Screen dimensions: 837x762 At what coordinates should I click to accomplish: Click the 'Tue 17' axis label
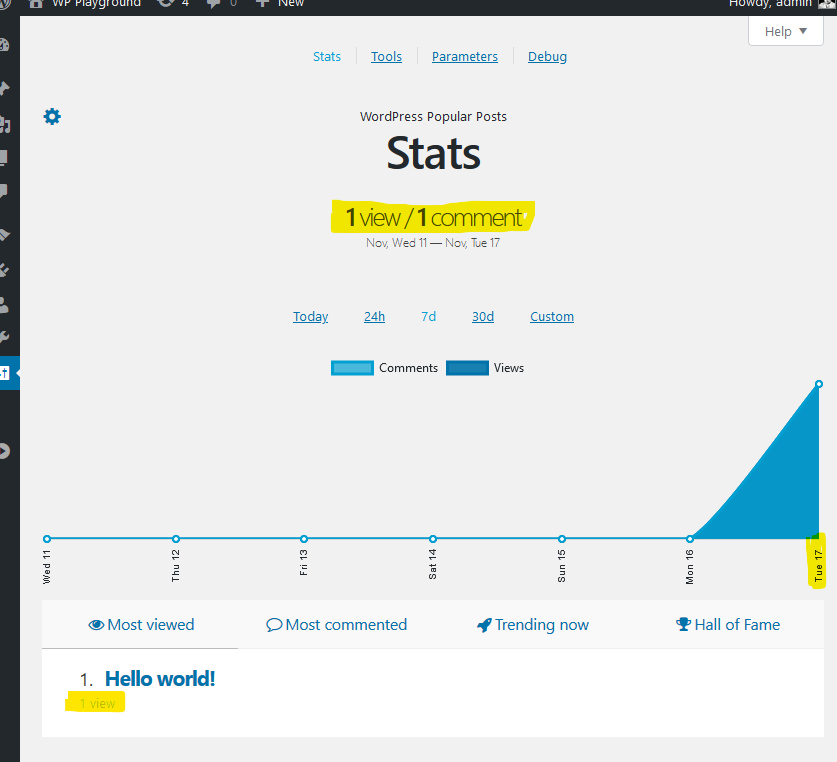818,566
